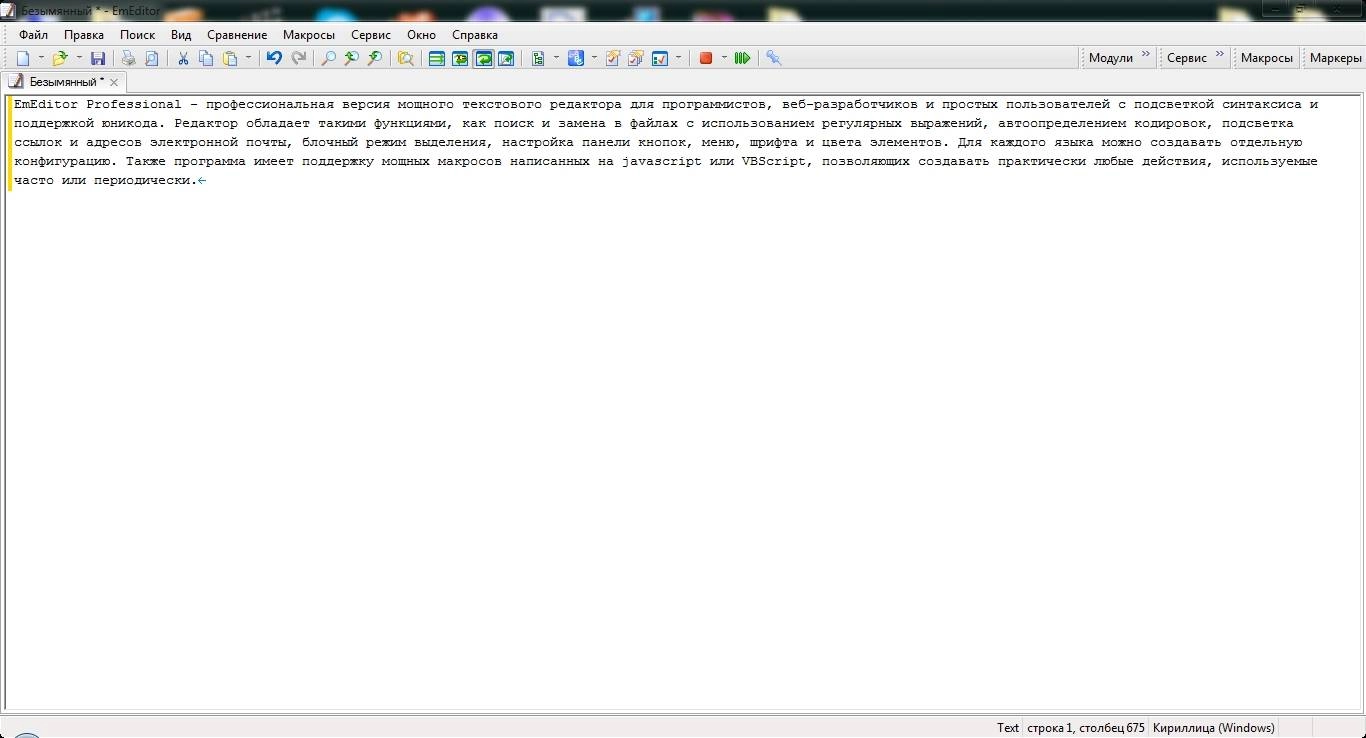Open Print Preview icon
Screen dimensions: 1366x738
click(x=151, y=58)
